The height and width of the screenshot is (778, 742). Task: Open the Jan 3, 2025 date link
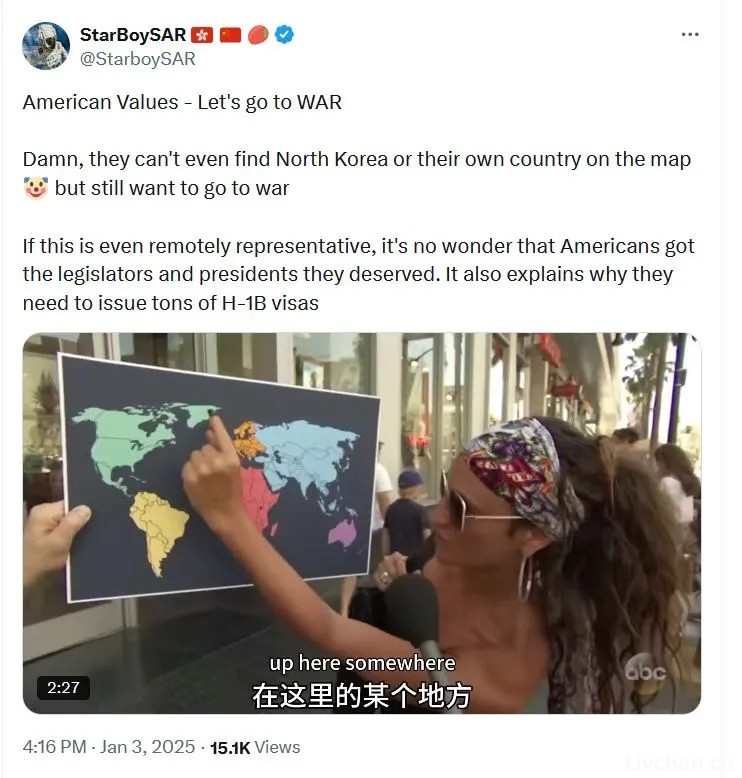tap(147, 747)
